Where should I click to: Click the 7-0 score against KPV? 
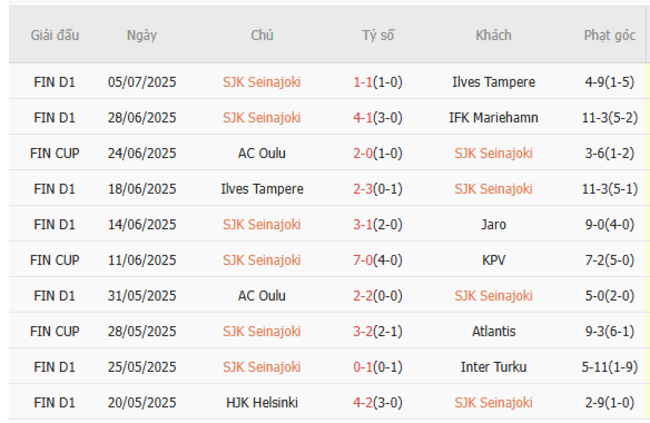[x=363, y=260]
